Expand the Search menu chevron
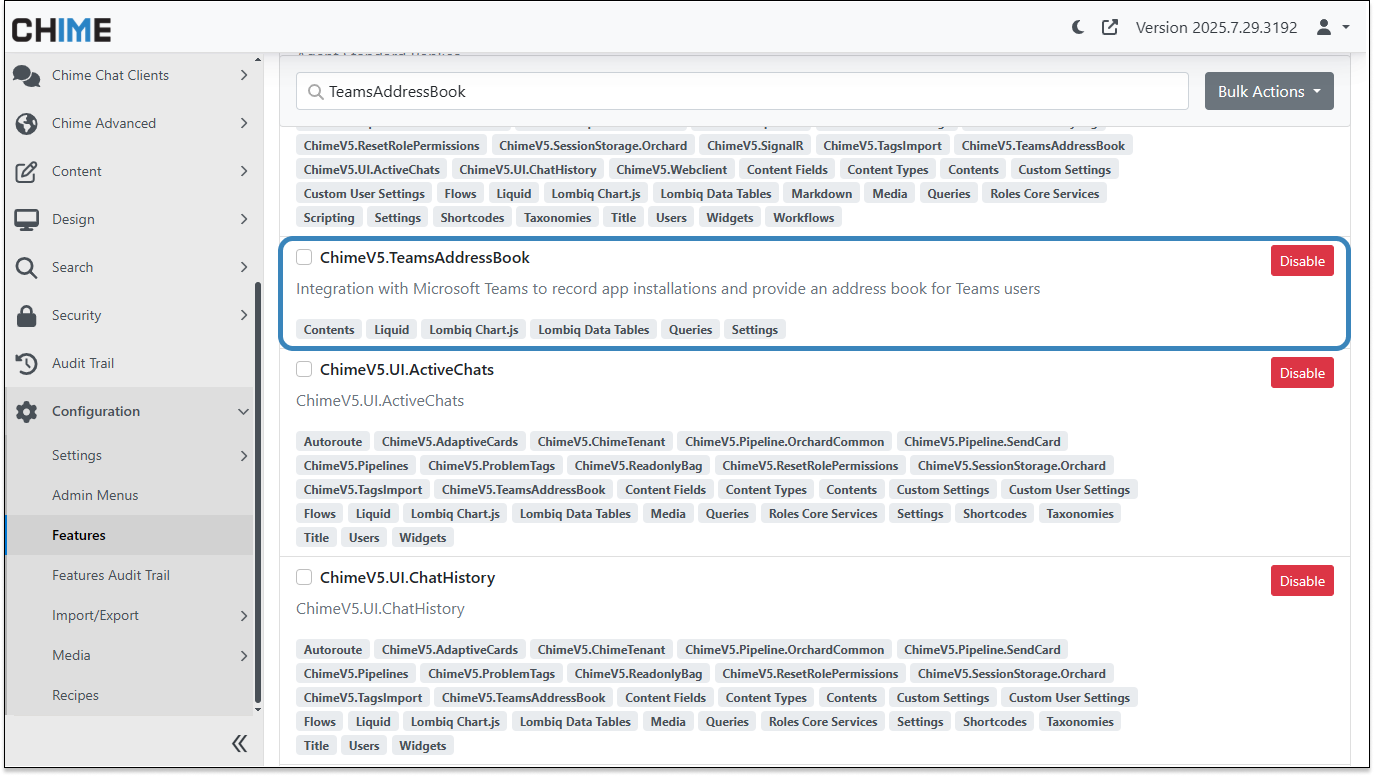This screenshot has width=1374, height=776. [244, 267]
